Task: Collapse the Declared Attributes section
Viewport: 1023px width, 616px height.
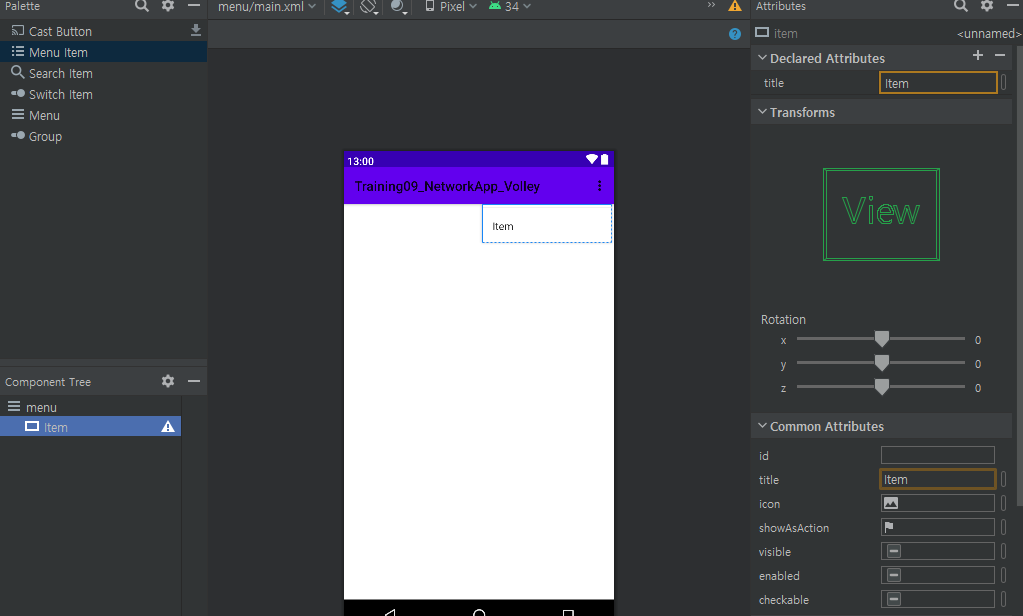Action: pos(762,57)
